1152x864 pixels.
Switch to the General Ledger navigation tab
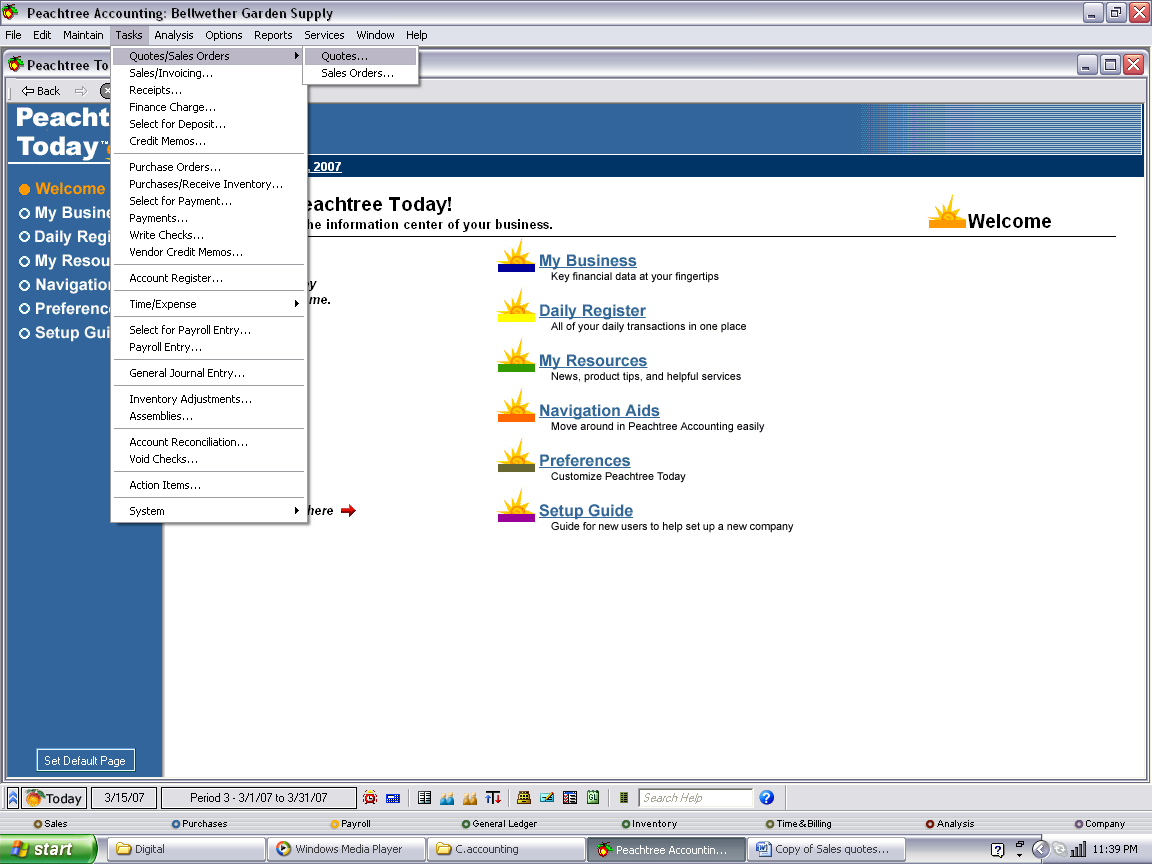click(x=499, y=824)
